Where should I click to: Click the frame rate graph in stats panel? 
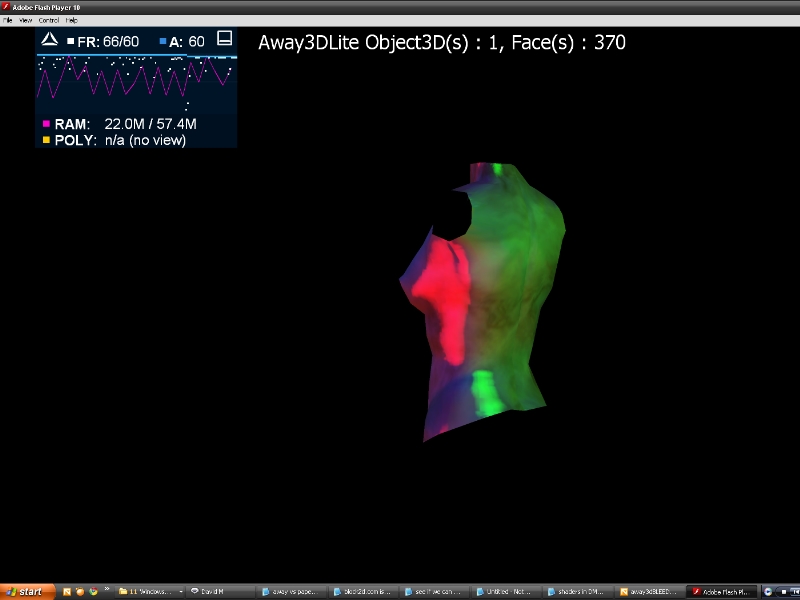point(136,80)
